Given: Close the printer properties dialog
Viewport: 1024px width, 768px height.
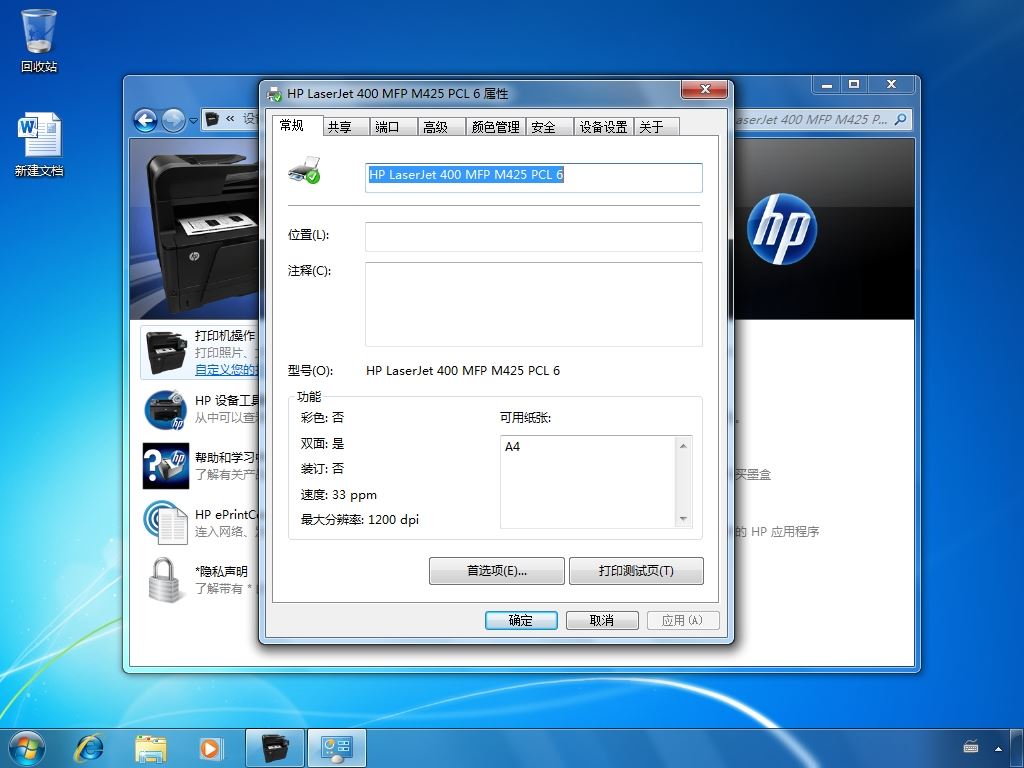Looking at the screenshot, I should pos(704,89).
